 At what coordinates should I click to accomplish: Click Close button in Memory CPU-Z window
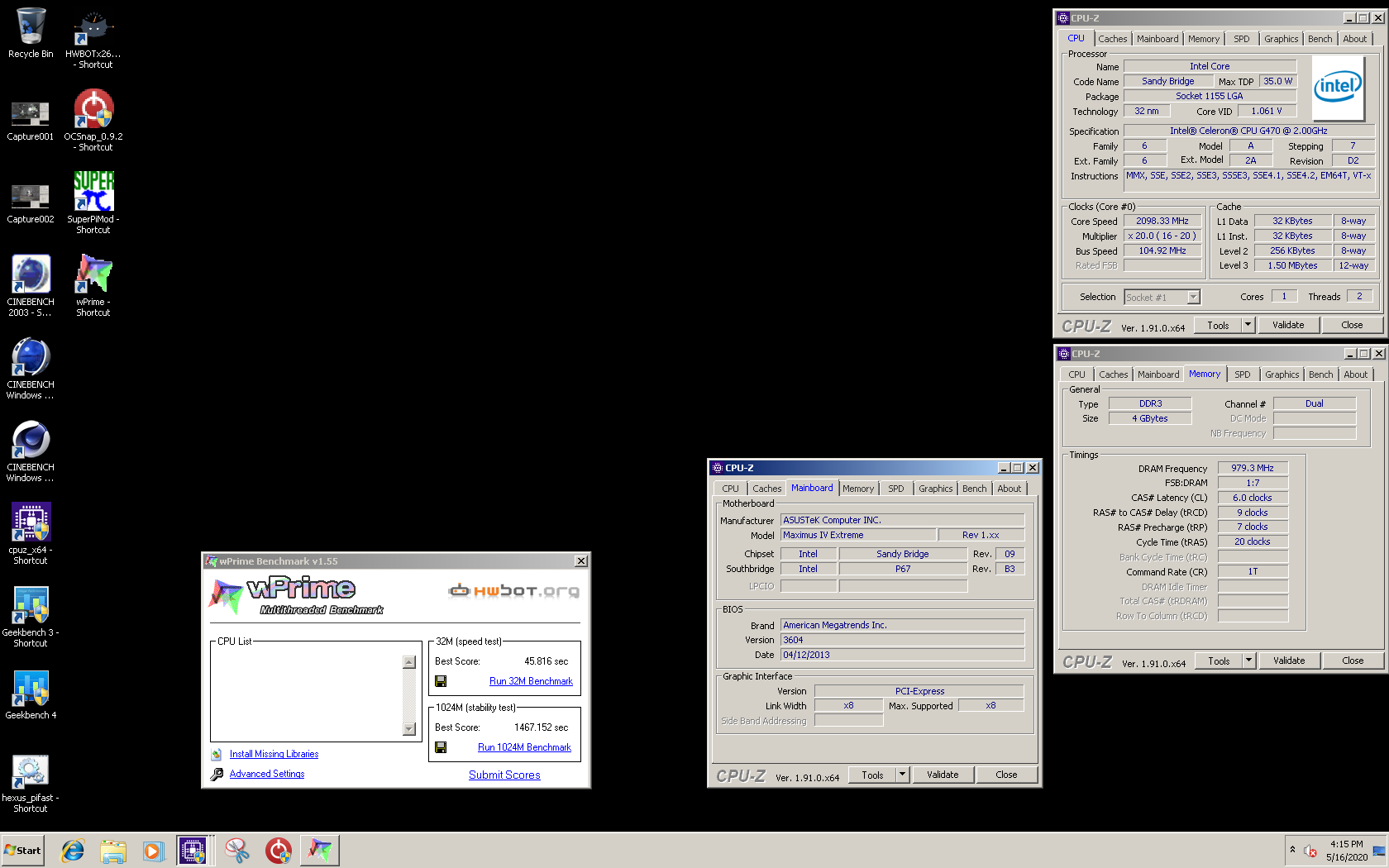[x=1353, y=661]
